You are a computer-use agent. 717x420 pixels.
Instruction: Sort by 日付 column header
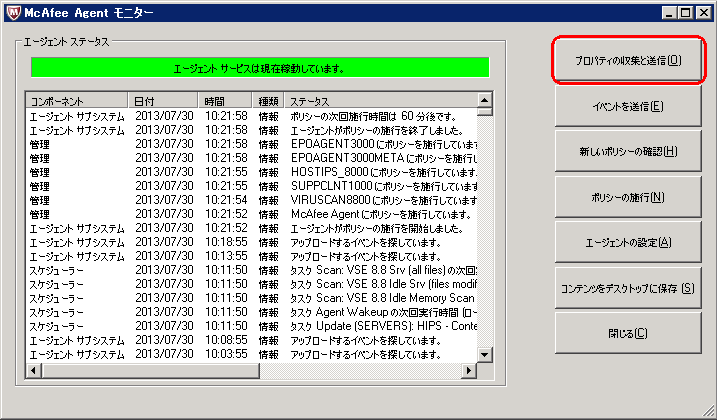click(163, 101)
